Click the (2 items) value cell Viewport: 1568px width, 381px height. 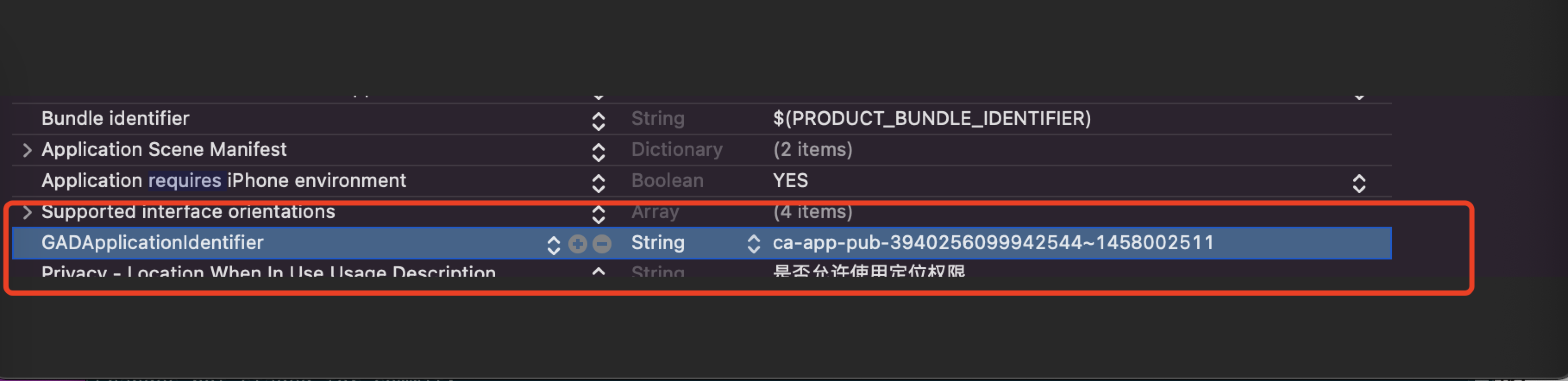coord(812,150)
